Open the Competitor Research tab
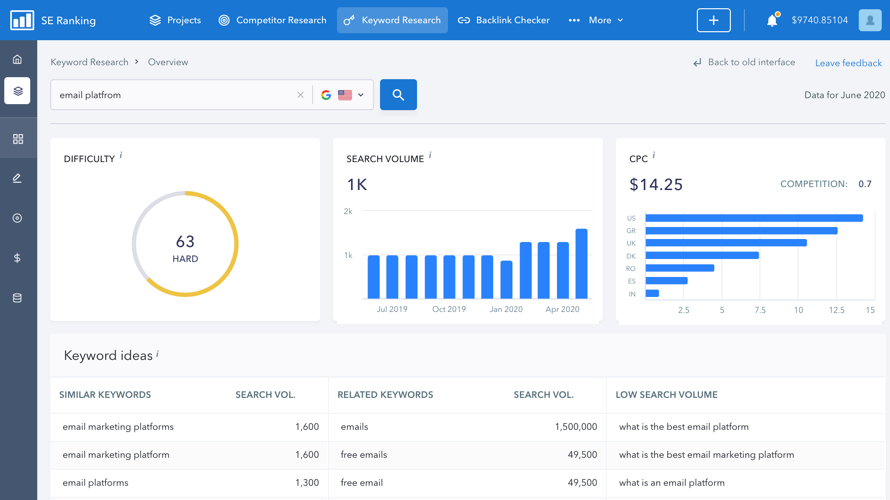890x500 pixels. pyautogui.click(x=272, y=20)
